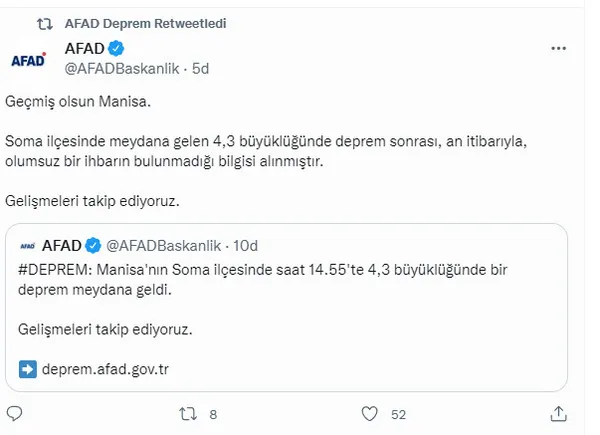The image size is (600, 435).
Task: Click the share icon below the tweet
Action: 556,413
